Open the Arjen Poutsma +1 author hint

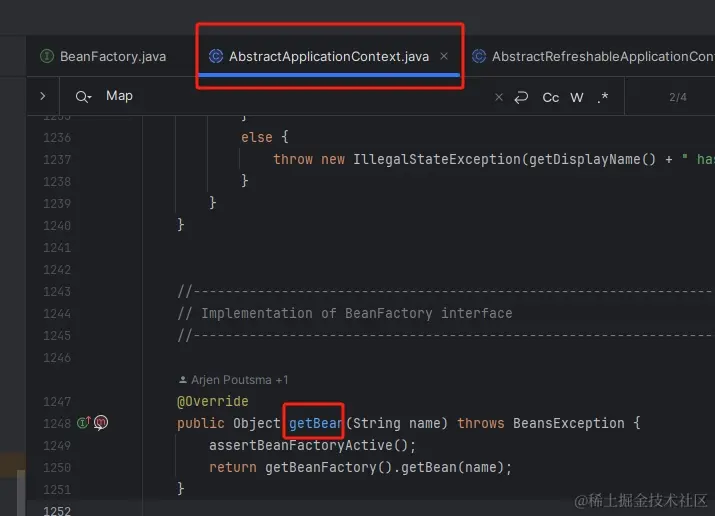coord(233,380)
